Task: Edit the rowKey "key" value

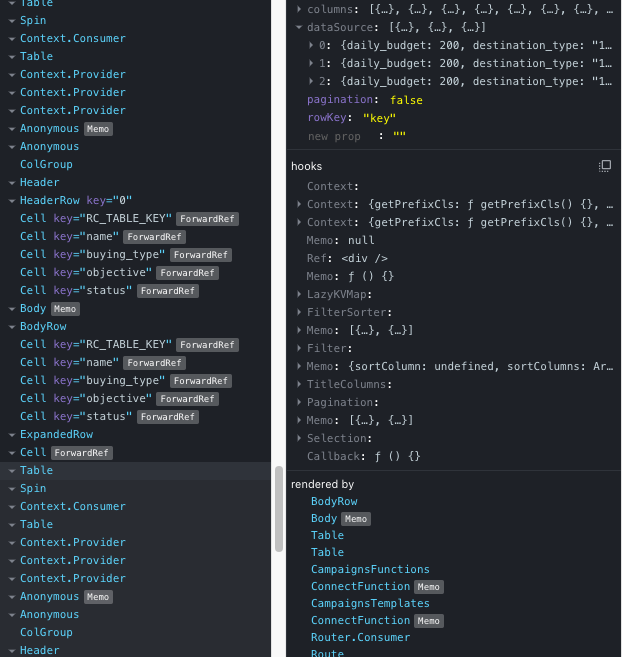Action: pos(379,118)
